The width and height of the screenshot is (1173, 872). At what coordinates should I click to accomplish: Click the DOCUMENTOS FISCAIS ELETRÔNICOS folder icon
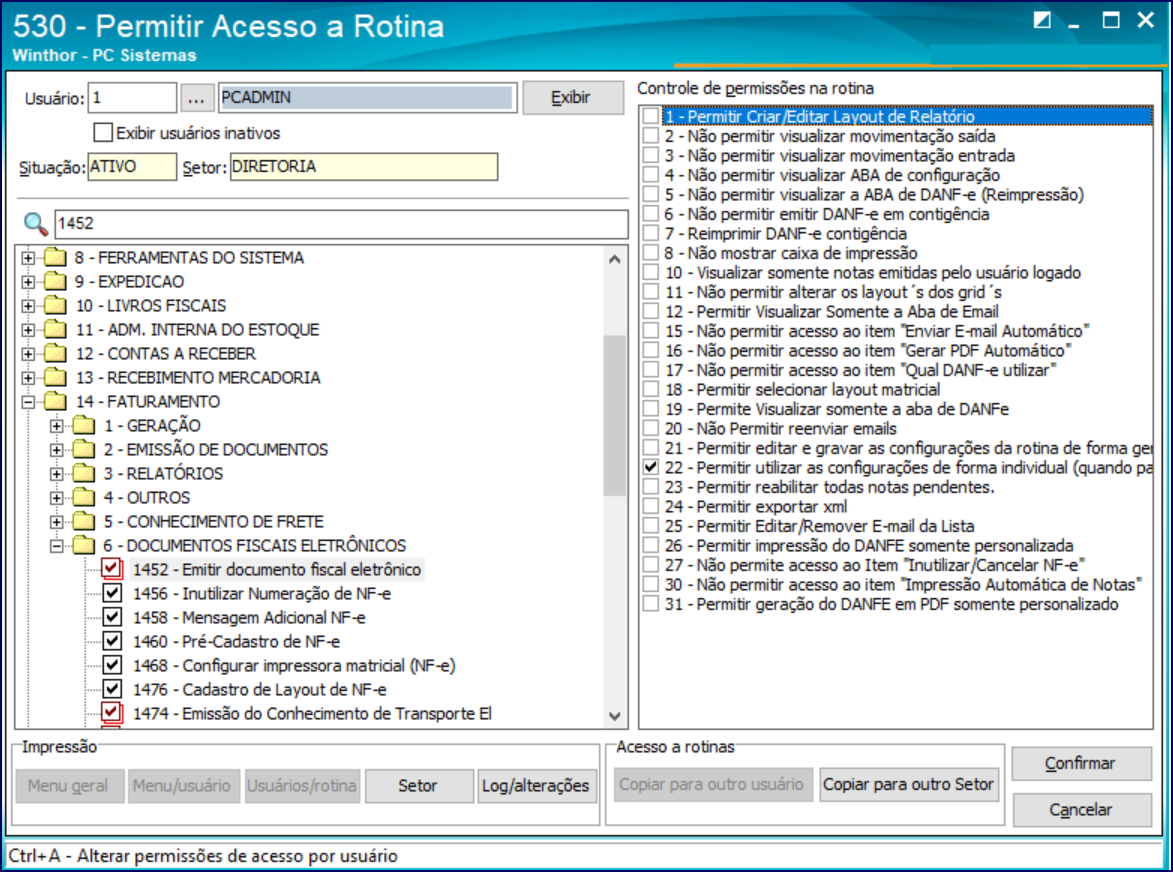tap(84, 545)
